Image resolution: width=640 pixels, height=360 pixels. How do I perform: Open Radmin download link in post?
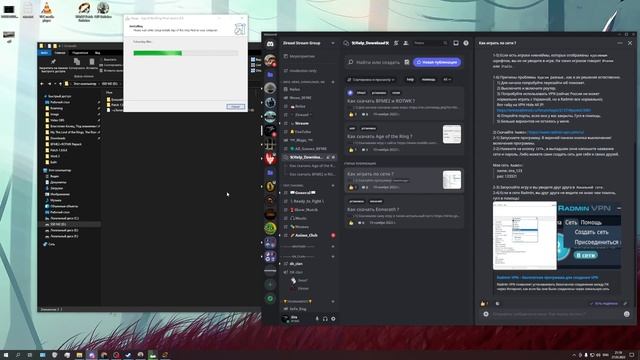coord(556,132)
